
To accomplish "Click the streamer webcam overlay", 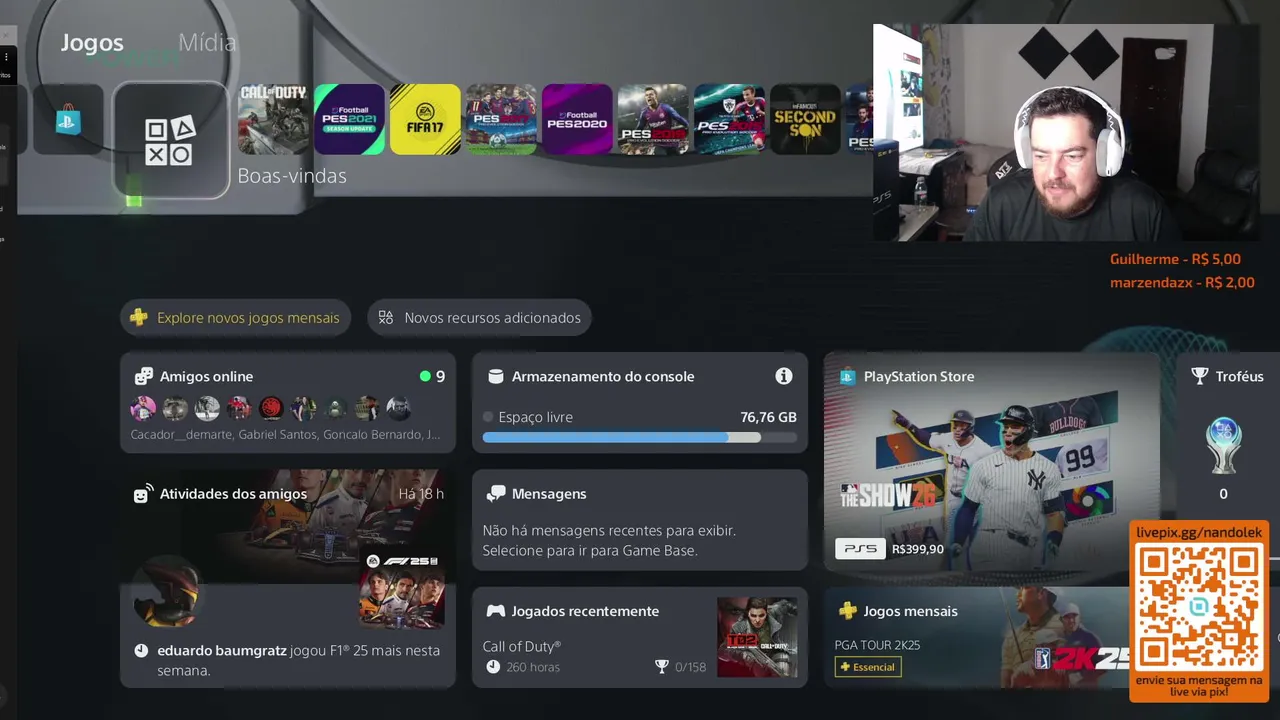I will (x=1066, y=133).
